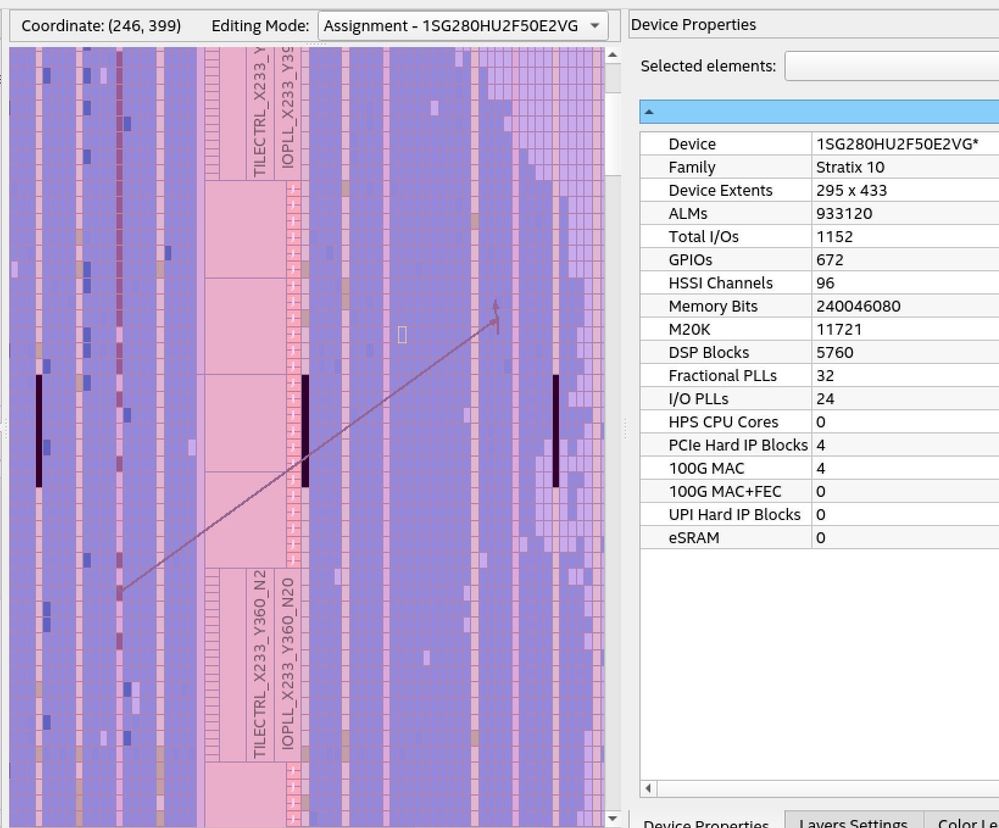
Task: Select the Total I/Os value 1152
Action: 834,237
